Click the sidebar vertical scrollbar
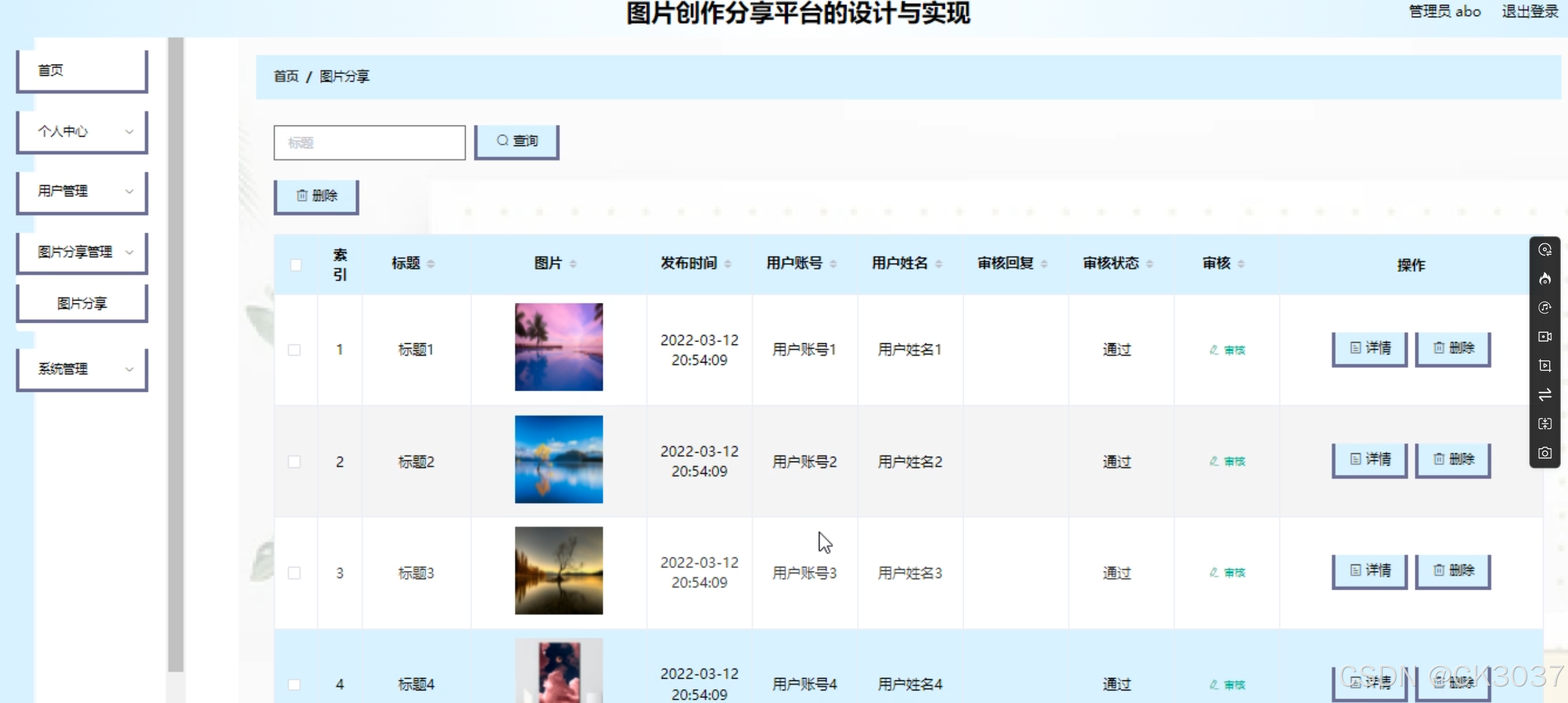Image resolution: width=1568 pixels, height=703 pixels. [x=175, y=354]
